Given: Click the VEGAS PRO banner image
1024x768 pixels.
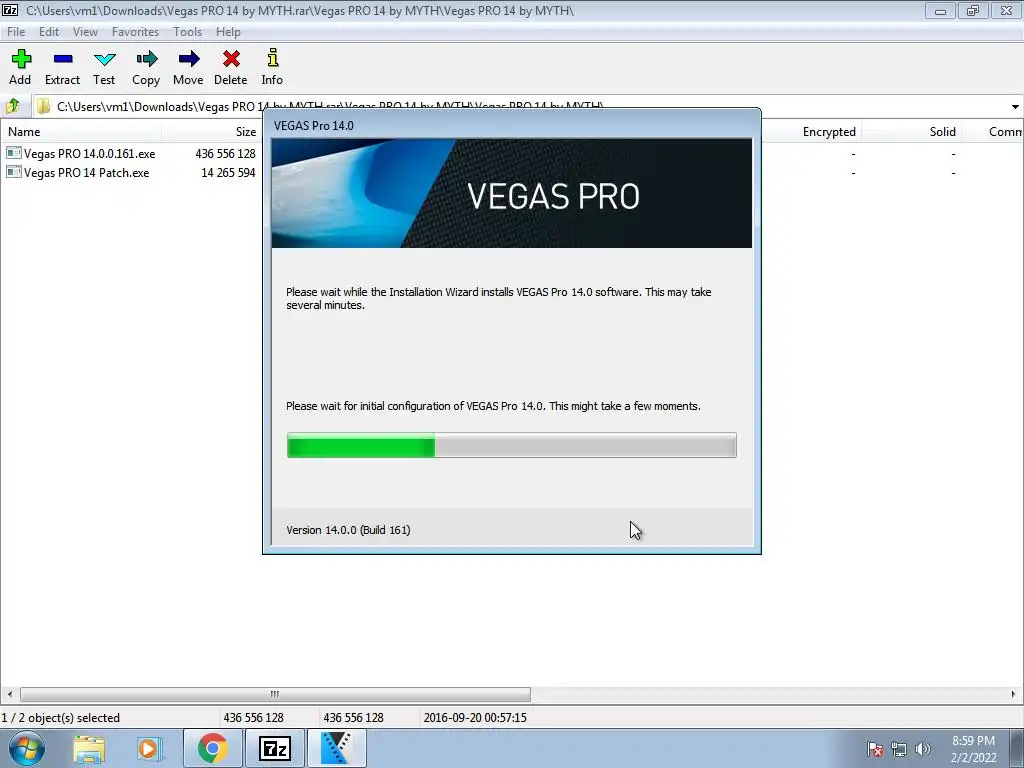Looking at the screenshot, I should coord(511,193).
